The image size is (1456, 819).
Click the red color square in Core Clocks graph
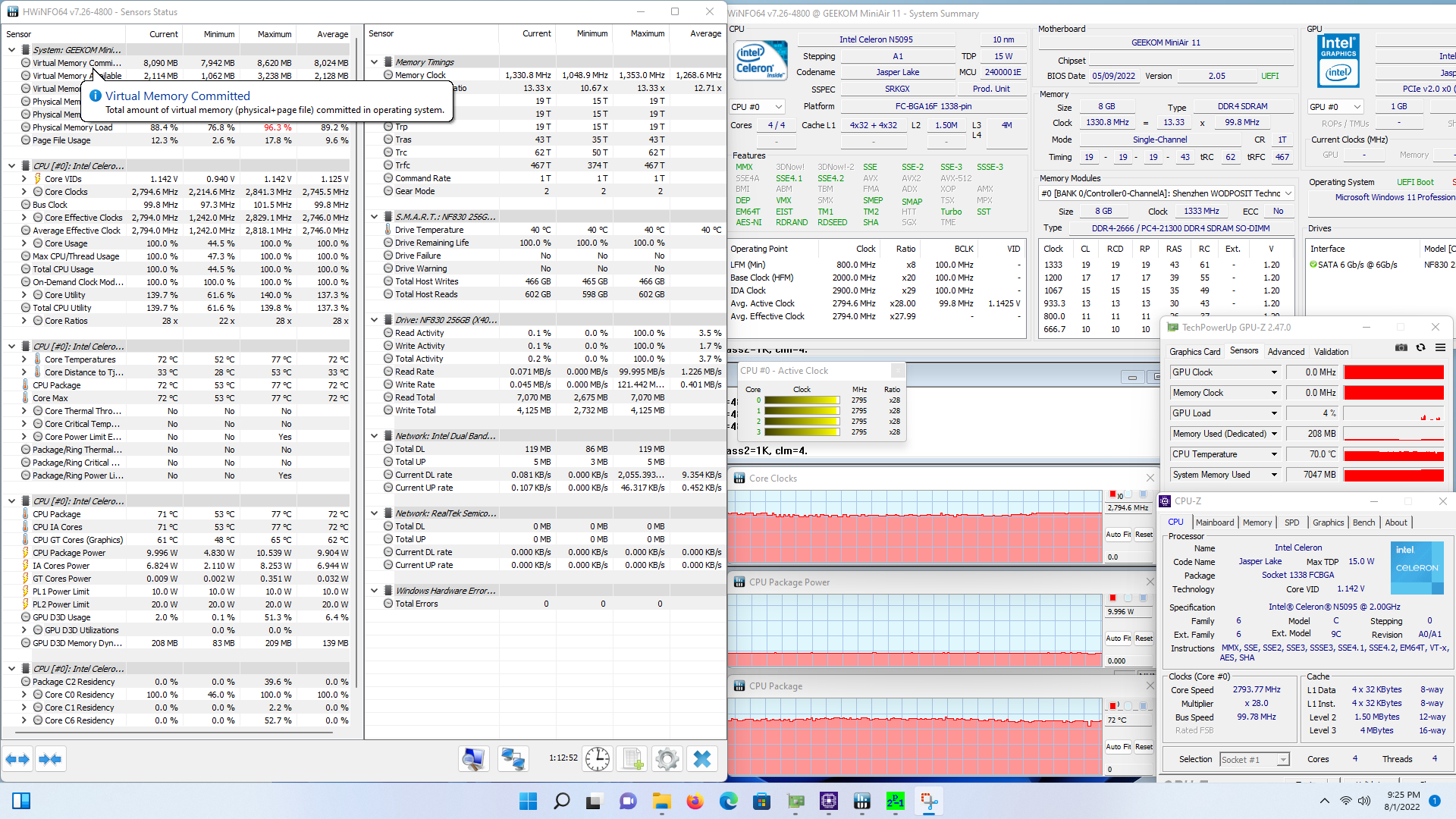click(x=1112, y=494)
